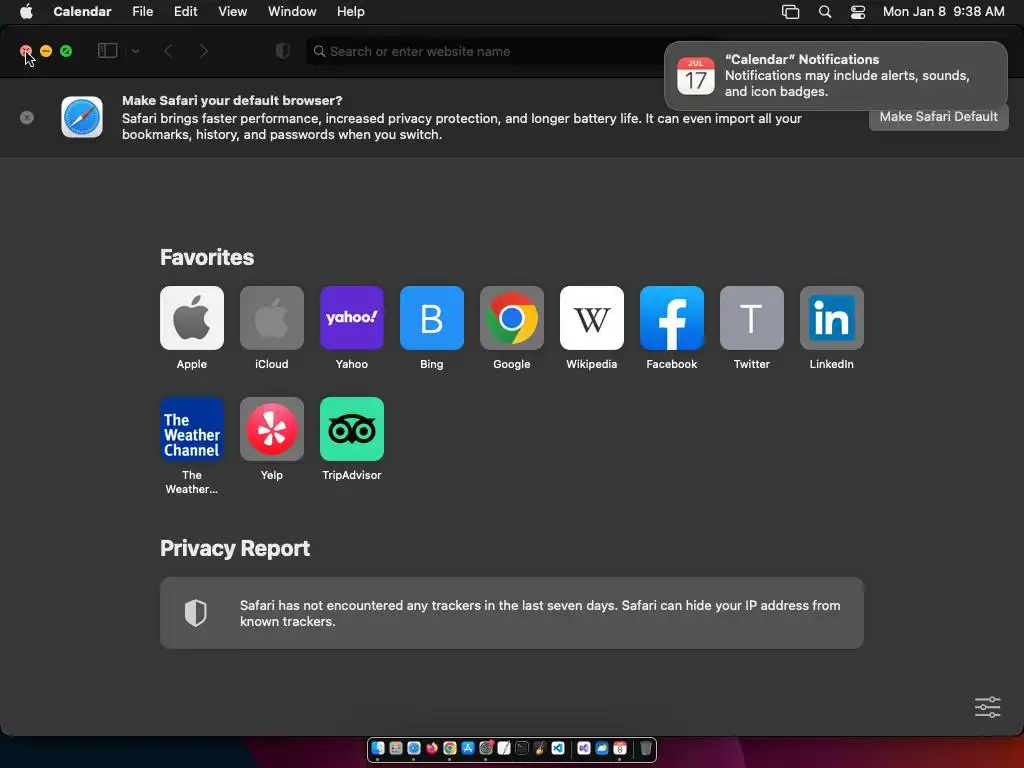Open the Yahoo favorite

(351, 318)
